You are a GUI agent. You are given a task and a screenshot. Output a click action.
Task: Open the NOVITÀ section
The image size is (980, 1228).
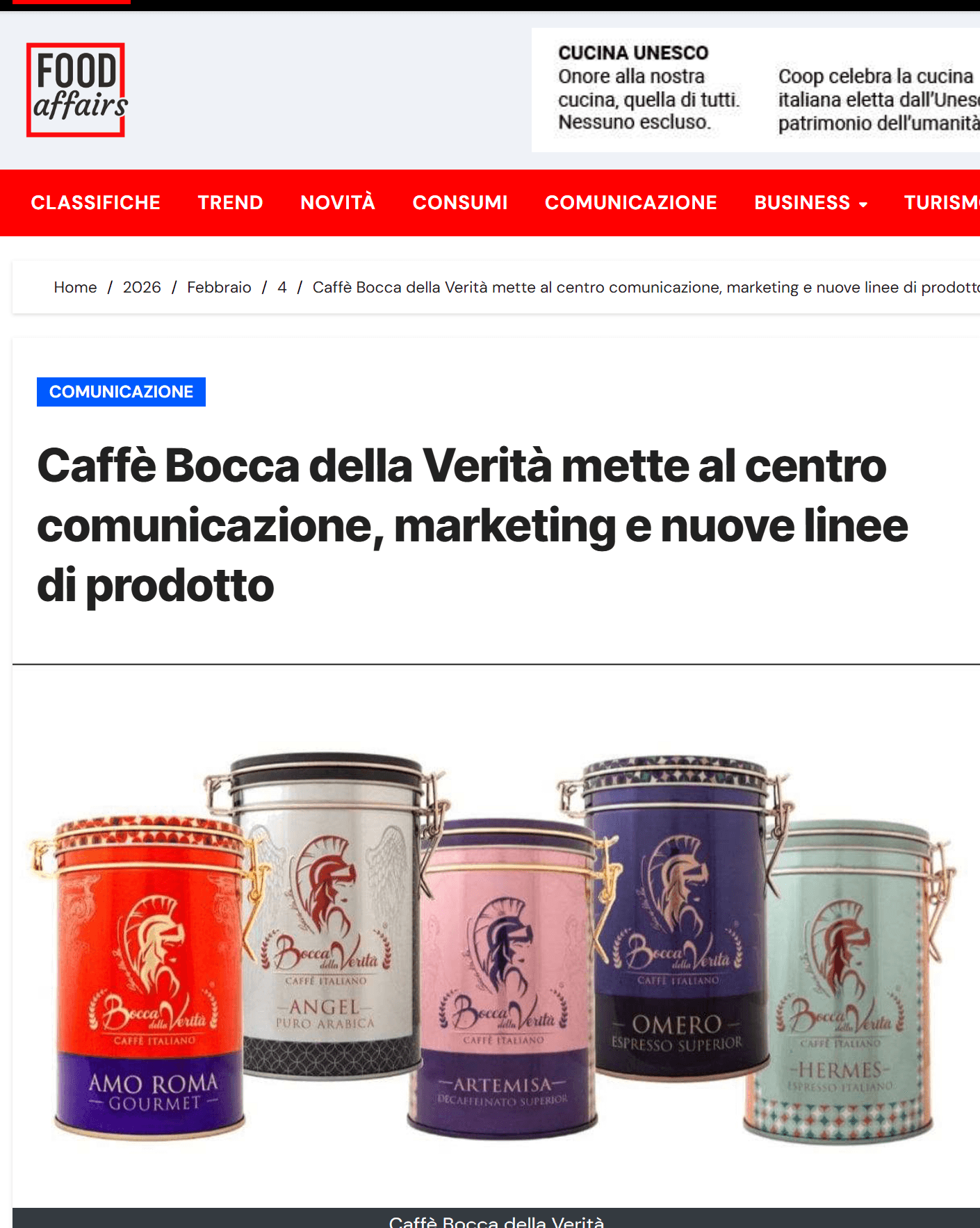(x=338, y=202)
